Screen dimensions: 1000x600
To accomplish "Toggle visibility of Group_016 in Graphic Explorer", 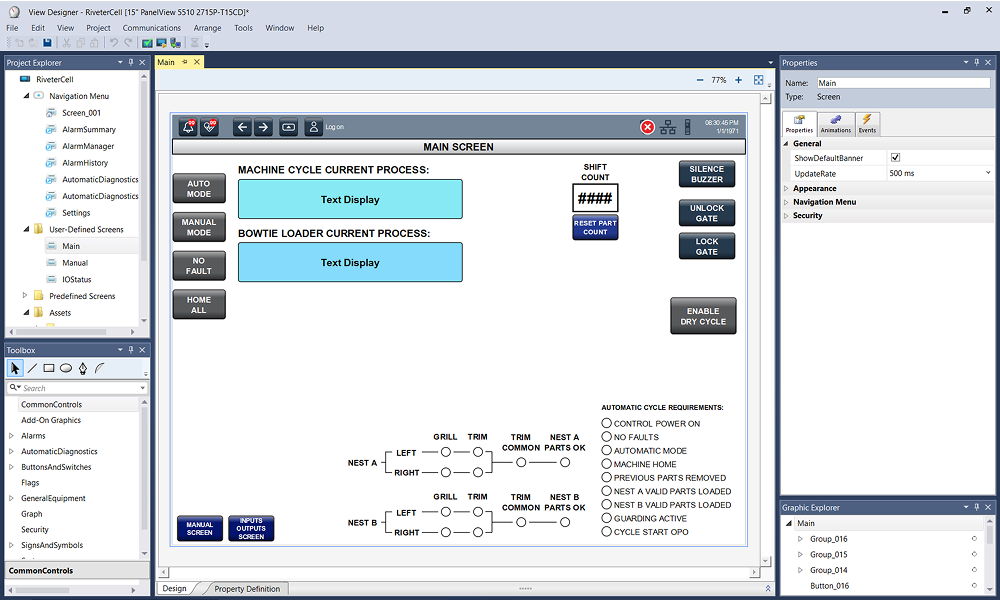I will click(x=974, y=539).
